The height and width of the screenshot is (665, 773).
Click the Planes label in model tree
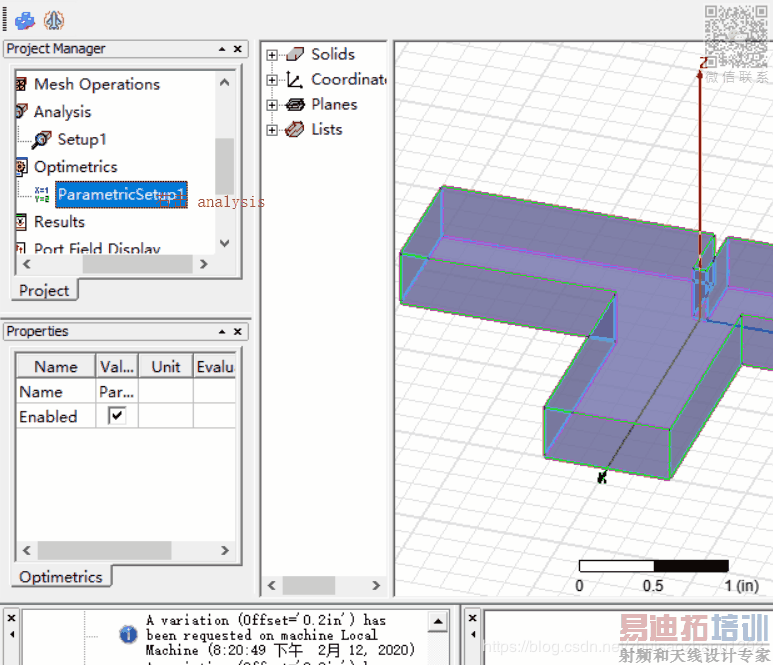point(334,105)
